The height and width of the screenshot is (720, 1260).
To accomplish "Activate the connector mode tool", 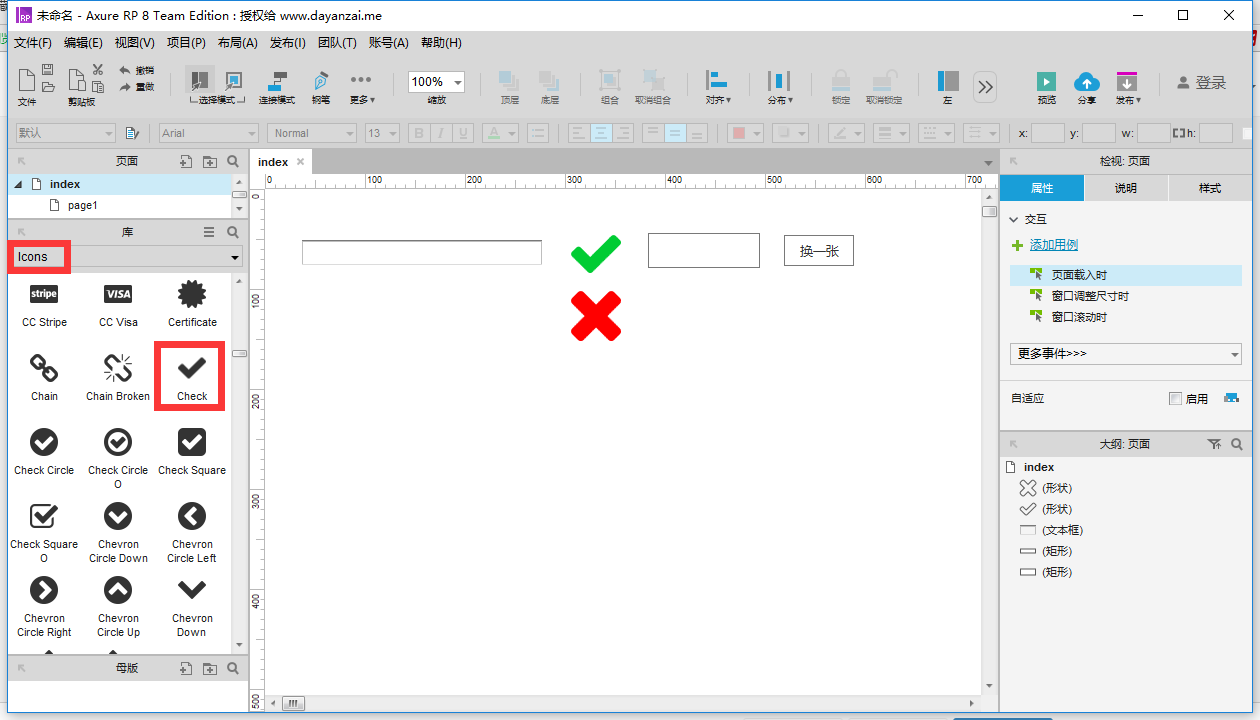I will pyautogui.click(x=277, y=87).
